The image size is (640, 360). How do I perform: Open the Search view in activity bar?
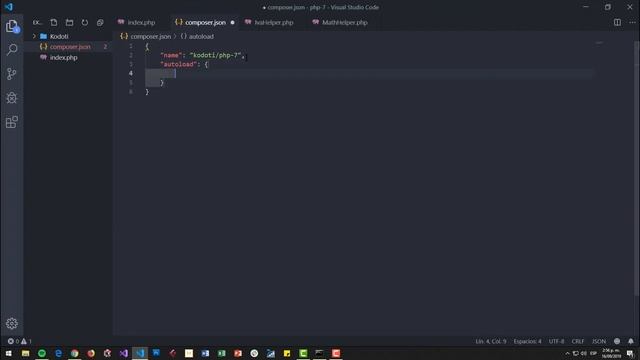[x=12, y=50]
